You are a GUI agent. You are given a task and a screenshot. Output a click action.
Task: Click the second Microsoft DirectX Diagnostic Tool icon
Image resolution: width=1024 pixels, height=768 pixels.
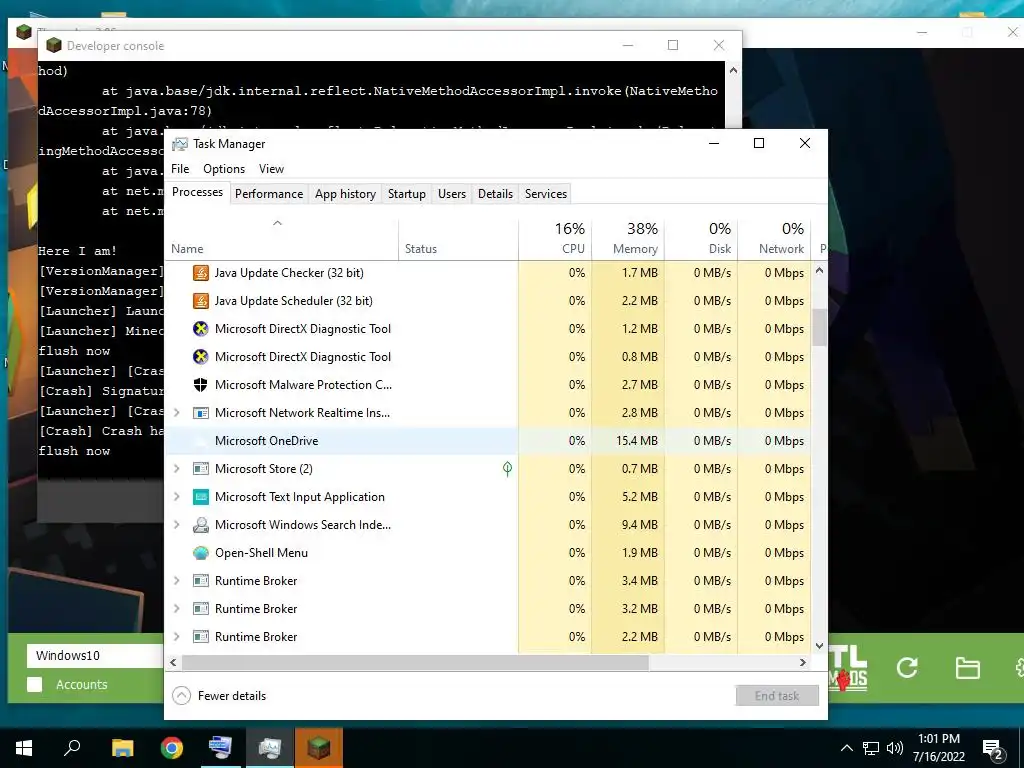coord(200,357)
